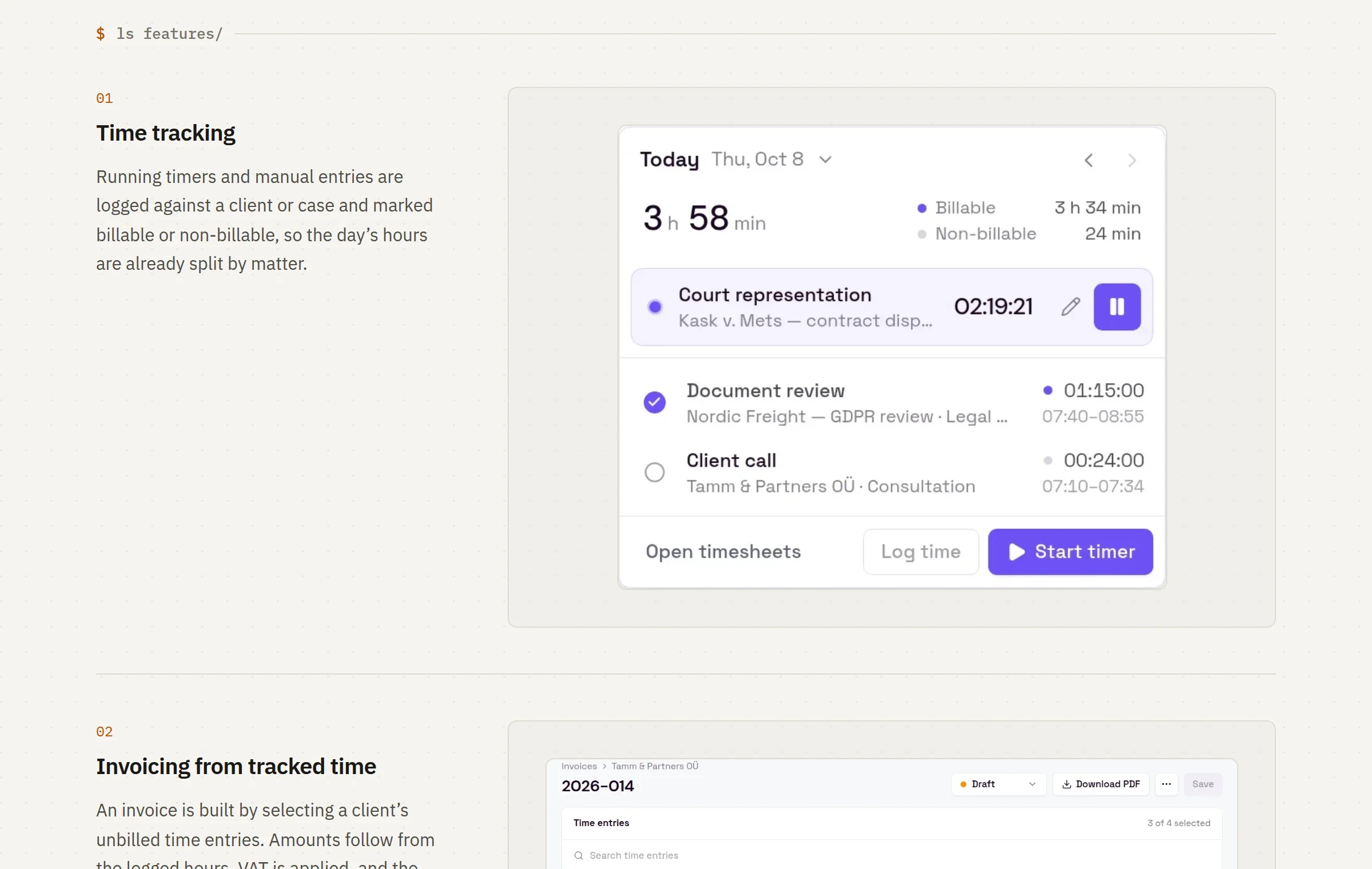Click the Invoicing from tracked time heading
The height and width of the screenshot is (869, 1372).
[236, 766]
